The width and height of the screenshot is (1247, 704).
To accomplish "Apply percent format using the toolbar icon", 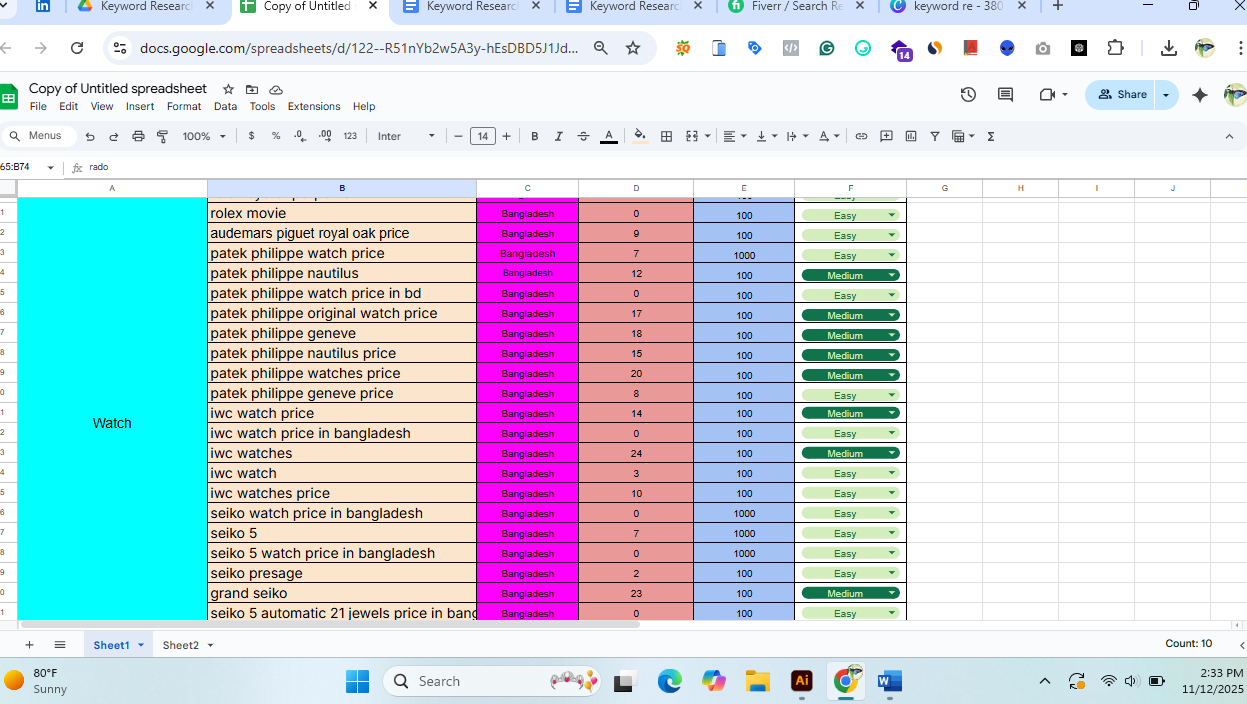I will click(275, 136).
